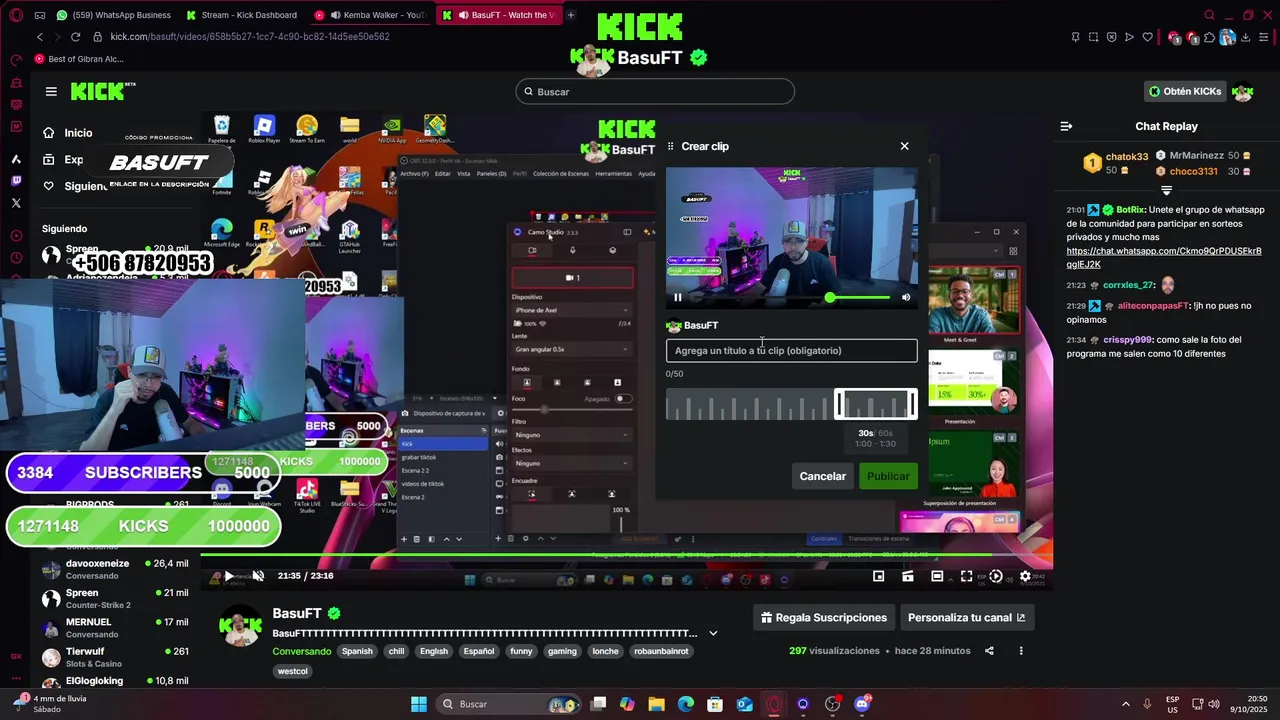Viewport: 1280px width, 720px height.
Task: Click the Buscar search field on Kick
Action: [x=655, y=92]
